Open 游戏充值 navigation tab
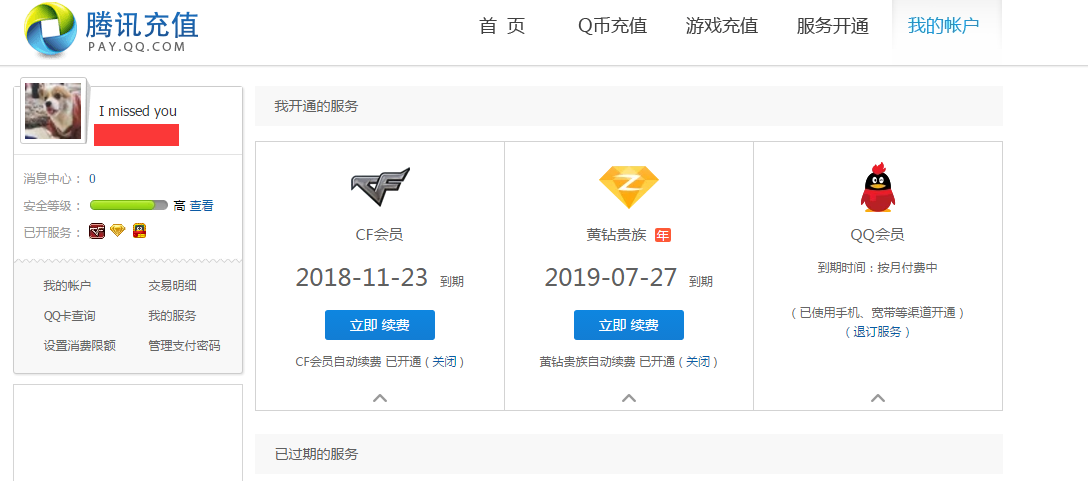The width and height of the screenshot is (1088, 481). pos(722,26)
